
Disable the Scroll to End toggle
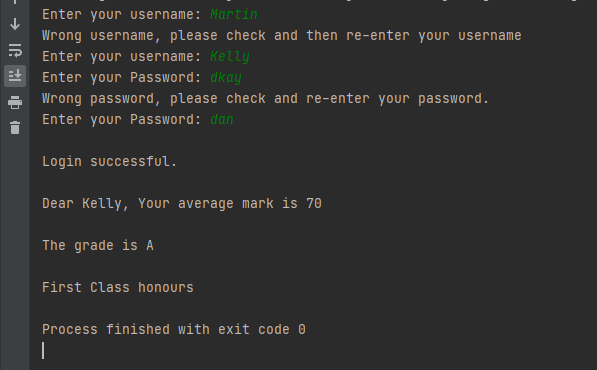click(x=15, y=76)
